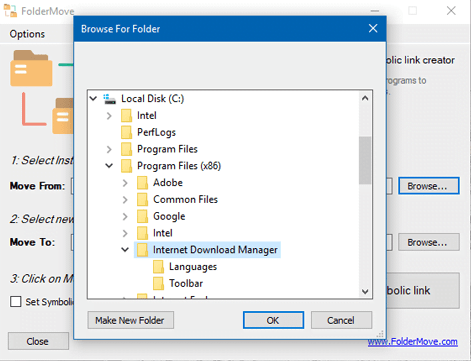Select the Toolbar subfolder name
Image resolution: width=471 pixels, height=361 pixels.
point(186,283)
